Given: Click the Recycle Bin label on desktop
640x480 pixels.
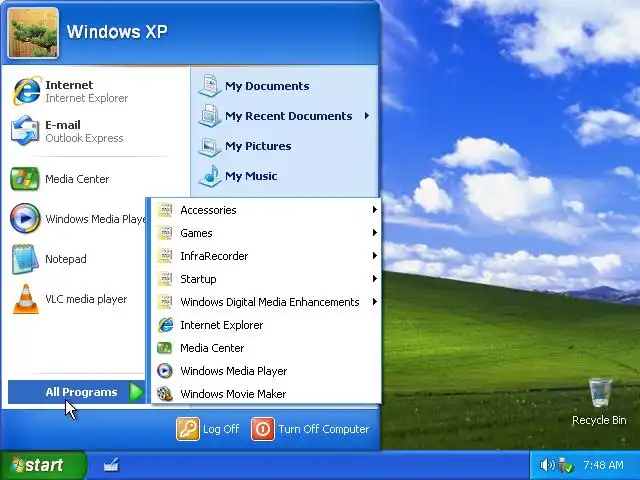Looking at the screenshot, I should pyautogui.click(x=599, y=420).
